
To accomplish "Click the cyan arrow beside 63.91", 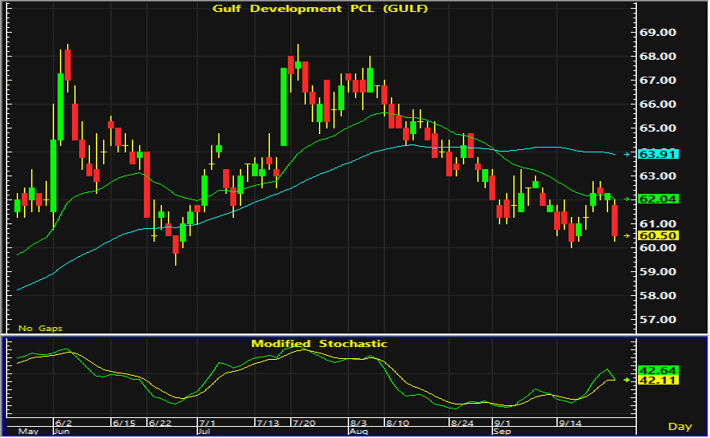I will pos(627,154).
